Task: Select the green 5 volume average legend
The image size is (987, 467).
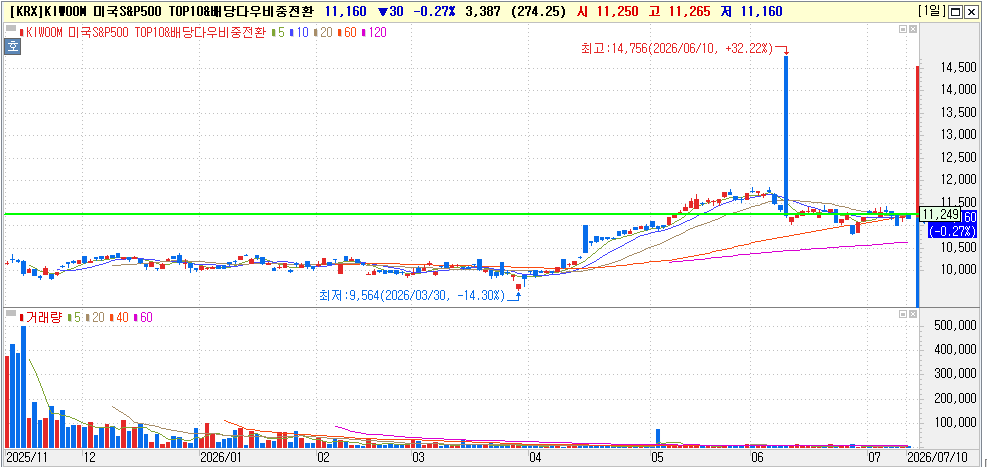Action: (x=72, y=317)
